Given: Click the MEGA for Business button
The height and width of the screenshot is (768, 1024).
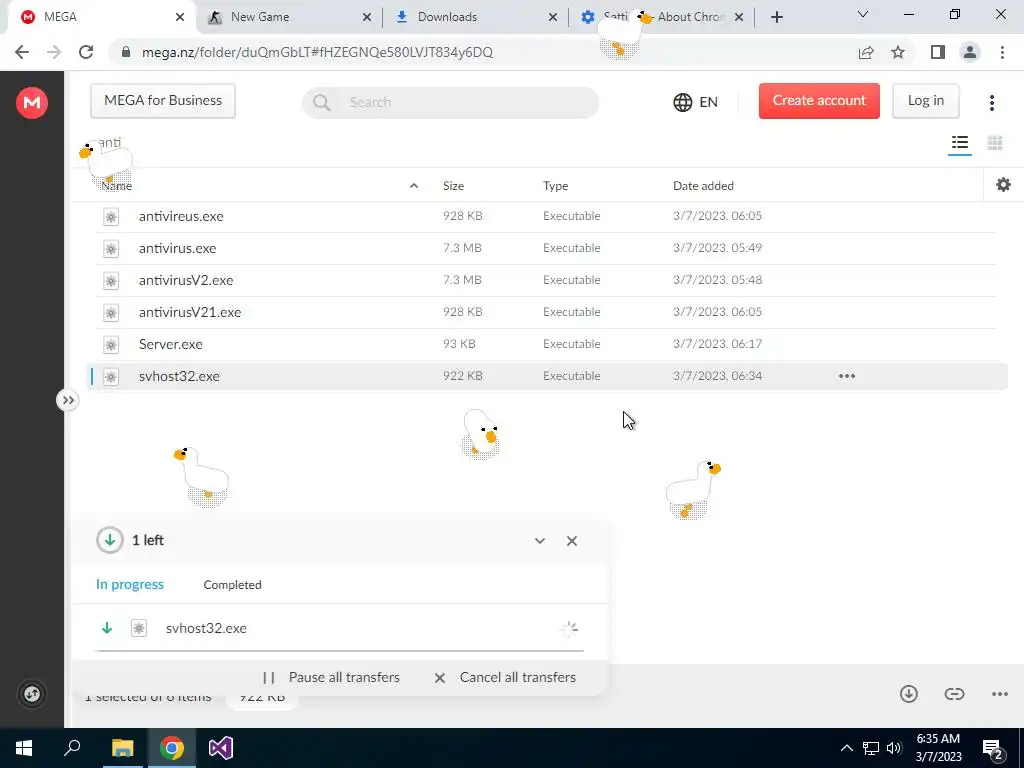Looking at the screenshot, I should 163,101.
